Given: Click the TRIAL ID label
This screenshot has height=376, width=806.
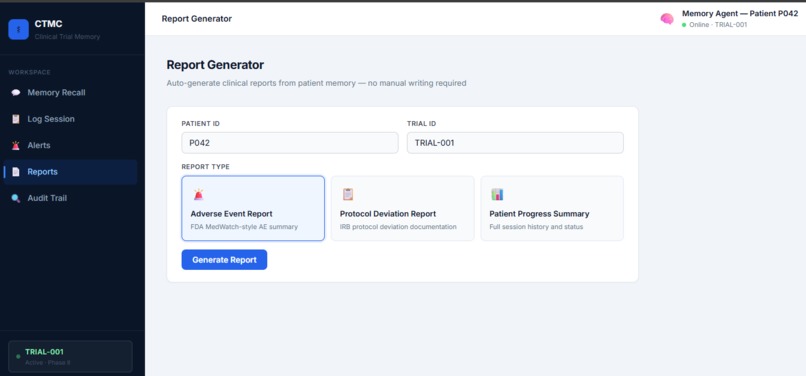Looking at the screenshot, I should click(x=422, y=123).
